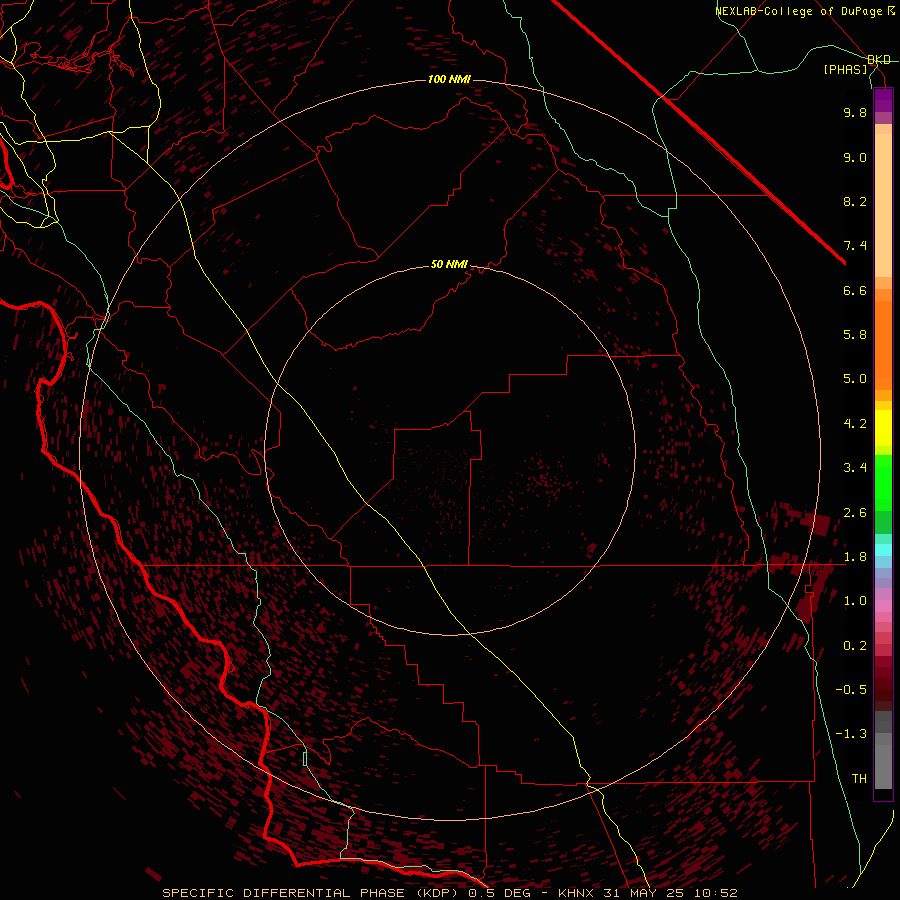Pick the bright green color bar segment
Image resolution: width=900 pixels, height=900 pixels.
pos(883,481)
